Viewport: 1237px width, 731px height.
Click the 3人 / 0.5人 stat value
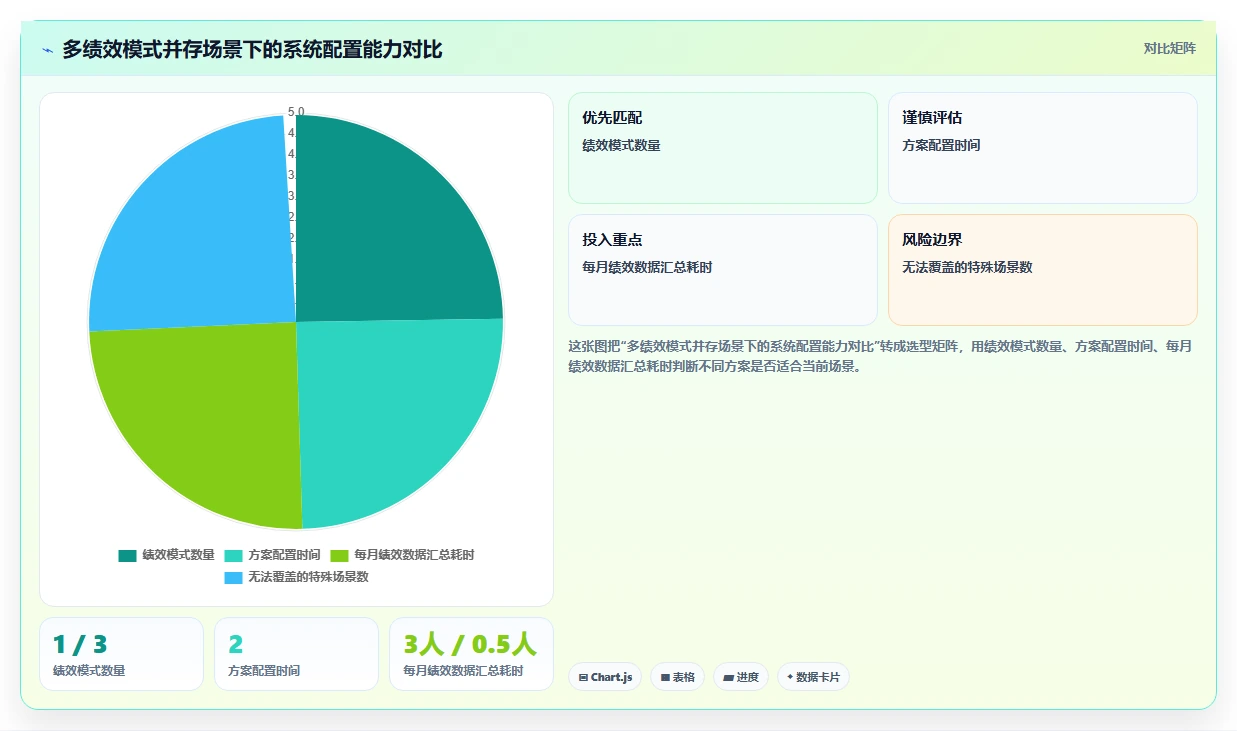(x=470, y=644)
